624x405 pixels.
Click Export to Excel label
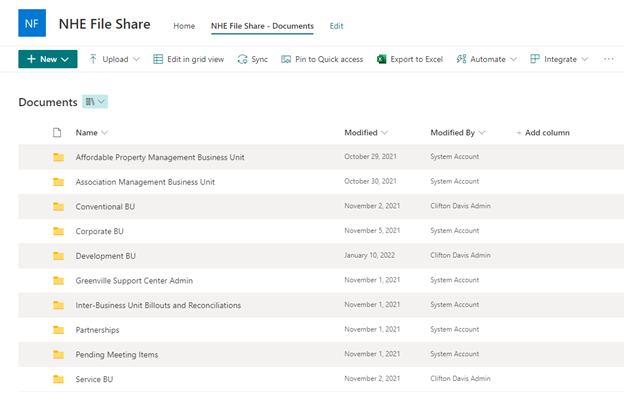pyautogui.click(x=417, y=59)
